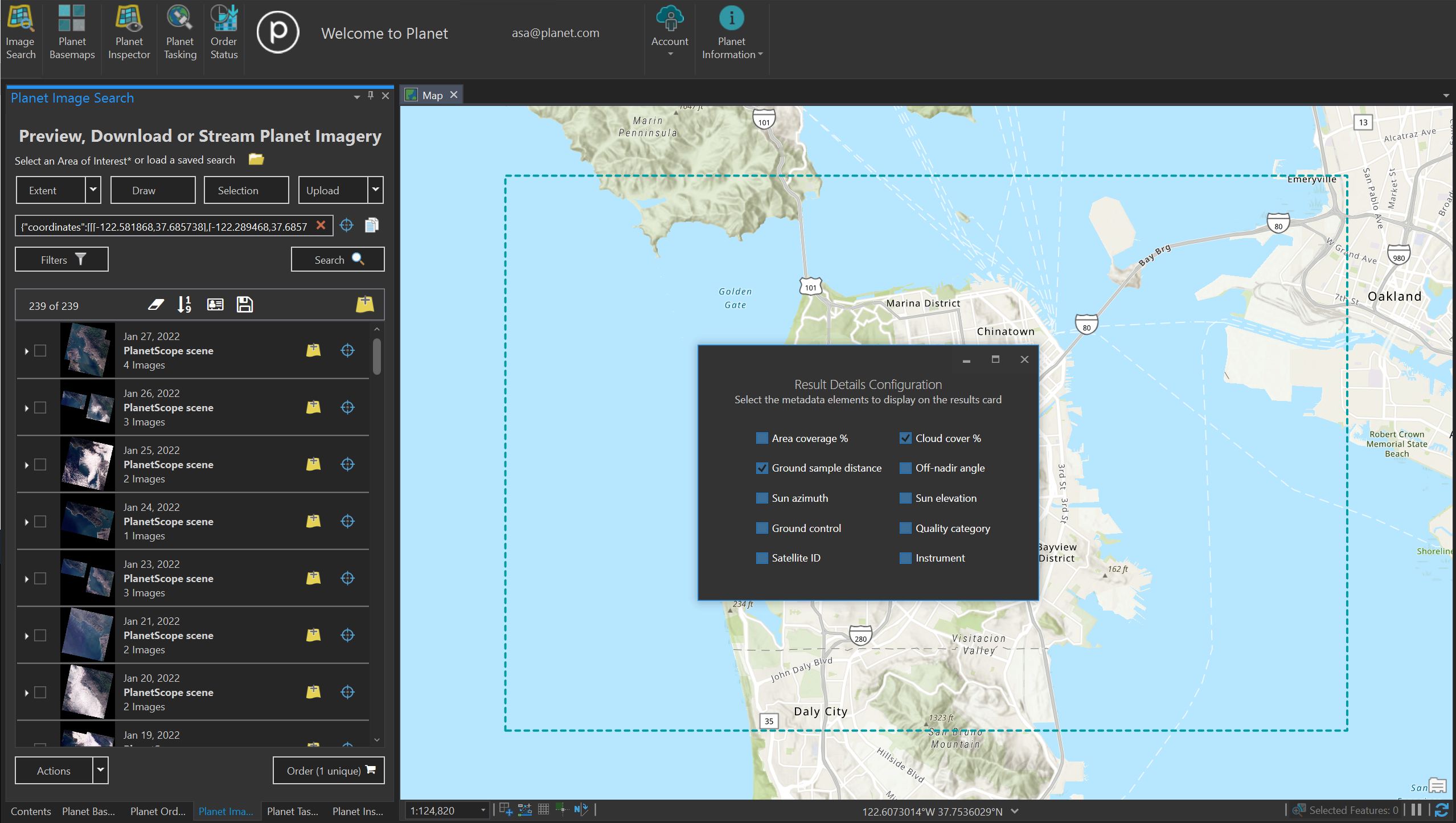Image resolution: width=1456 pixels, height=823 pixels.
Task: Switch to the Planet Ins... tab
Action: (358, 811)
